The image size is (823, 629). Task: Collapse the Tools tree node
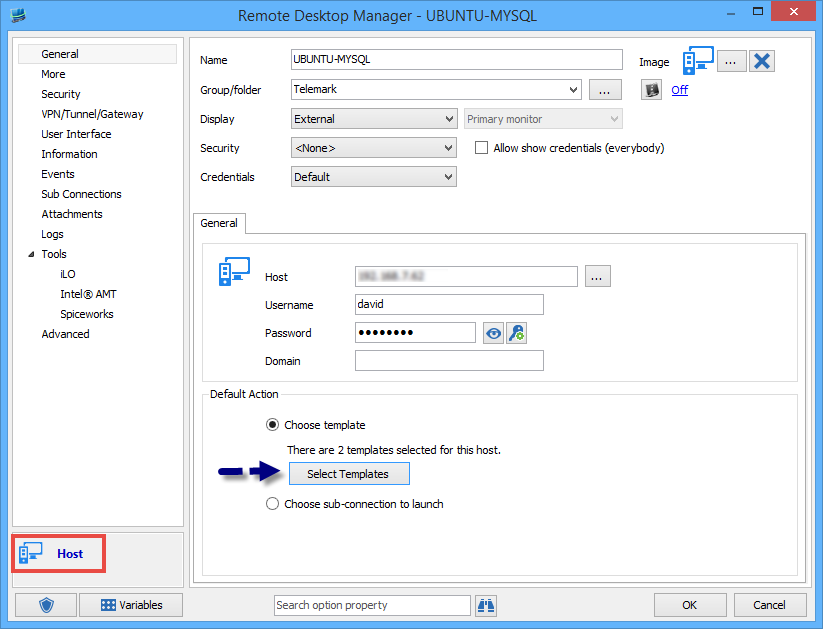click(30, 254)
